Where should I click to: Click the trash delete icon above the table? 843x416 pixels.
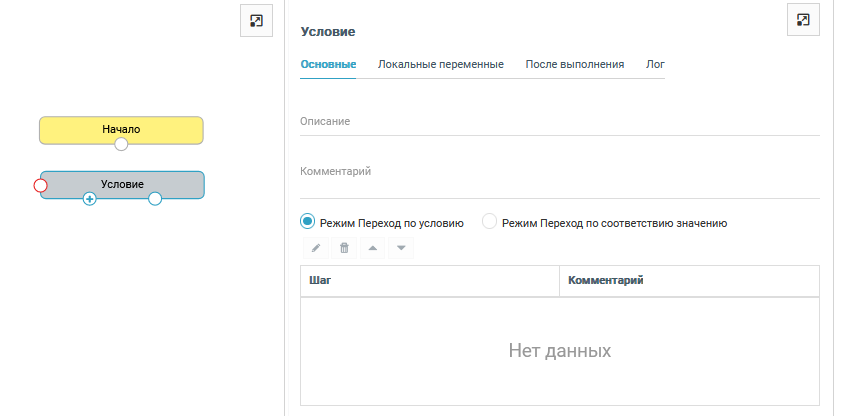(x=344, y=248)
